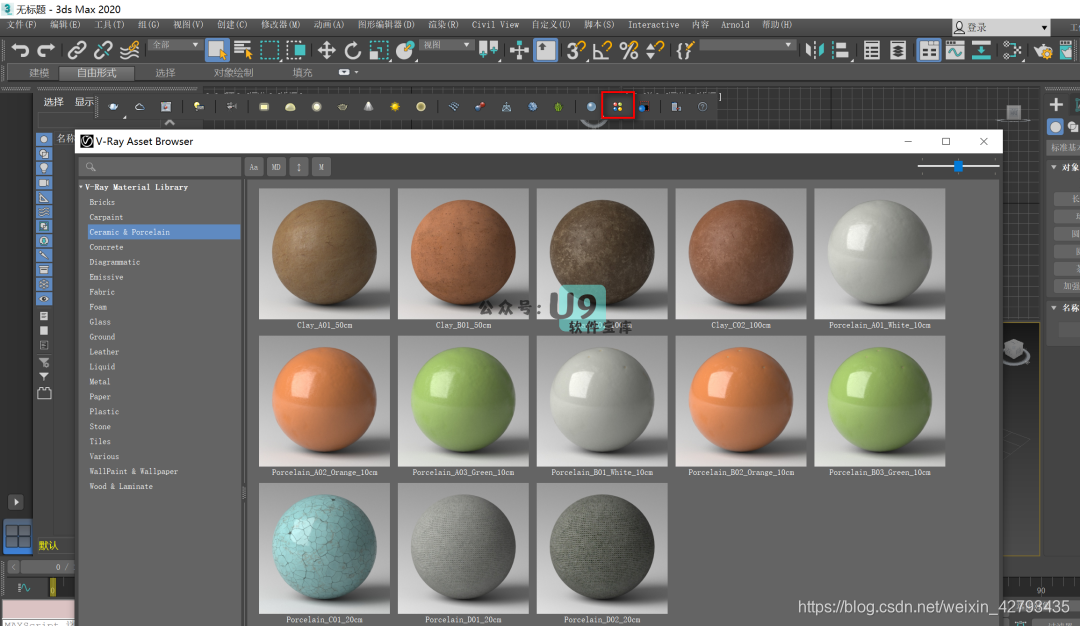This screenshot has width=1080, height=626.
Task: Click the Aa button in Asset Browser
Action: pos(253,167)
